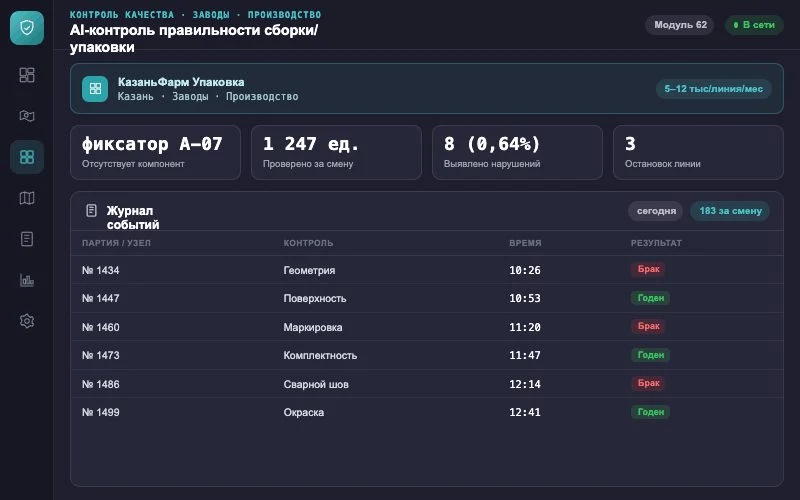
Task: Select batch № 1460
Action: point(101,327)
